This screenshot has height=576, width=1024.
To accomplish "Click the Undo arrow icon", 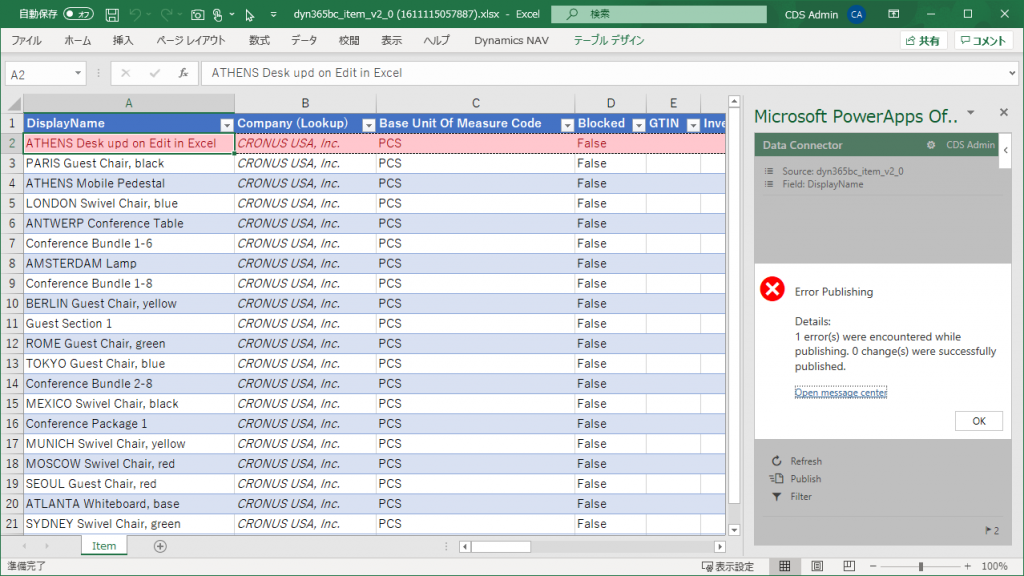I will [x=135, y=14].
